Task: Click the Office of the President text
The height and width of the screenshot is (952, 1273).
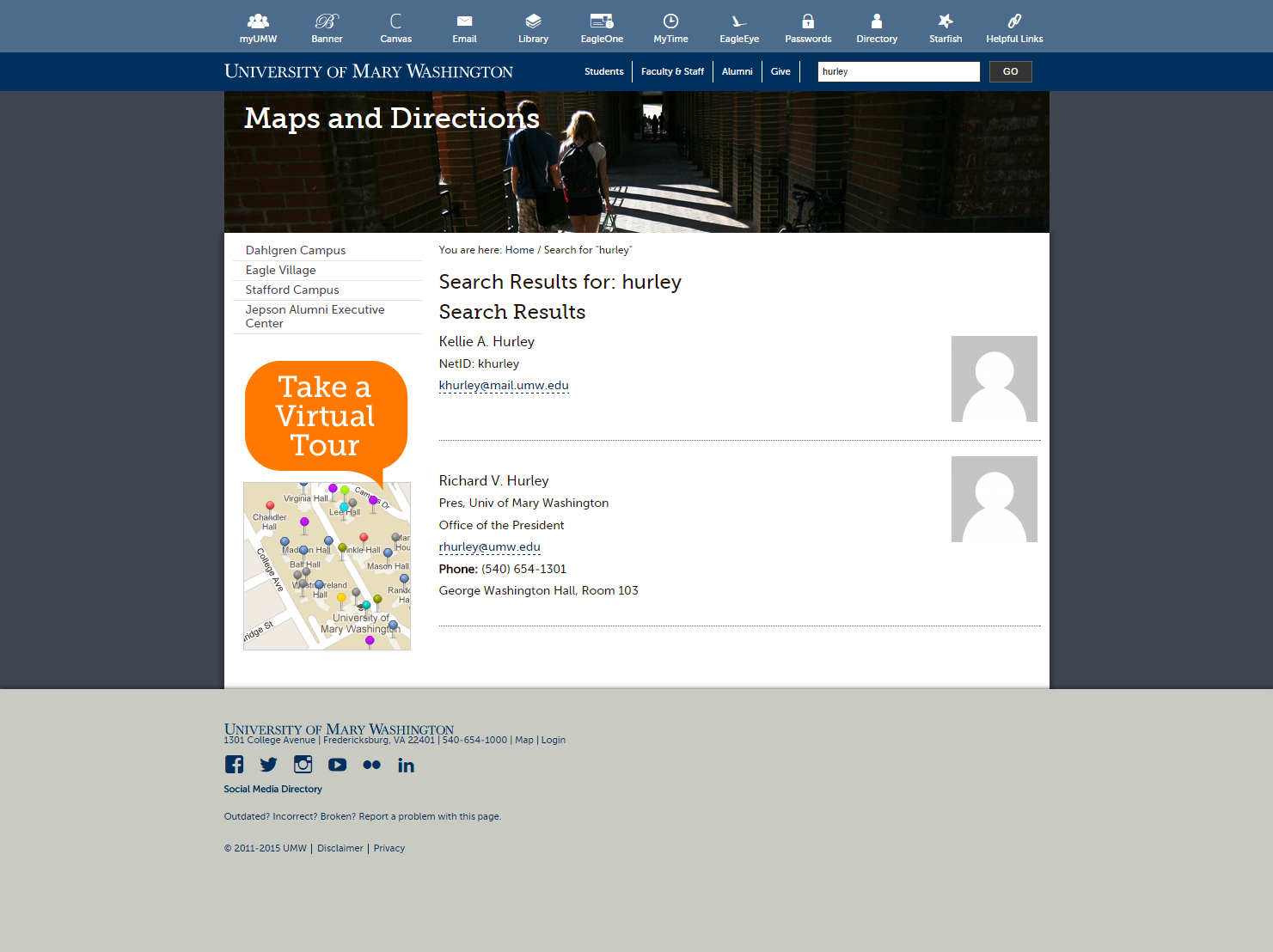Action: (x=502, y=525)
